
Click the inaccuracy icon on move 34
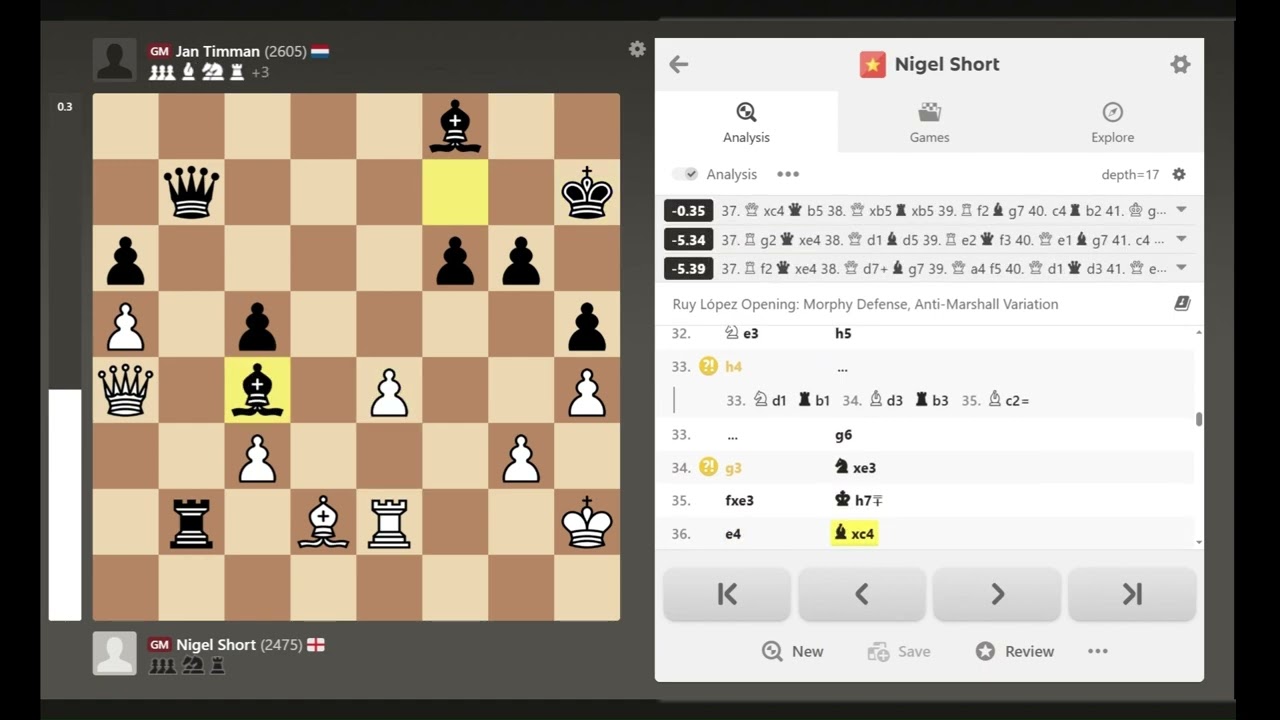(x=708, y=467)
